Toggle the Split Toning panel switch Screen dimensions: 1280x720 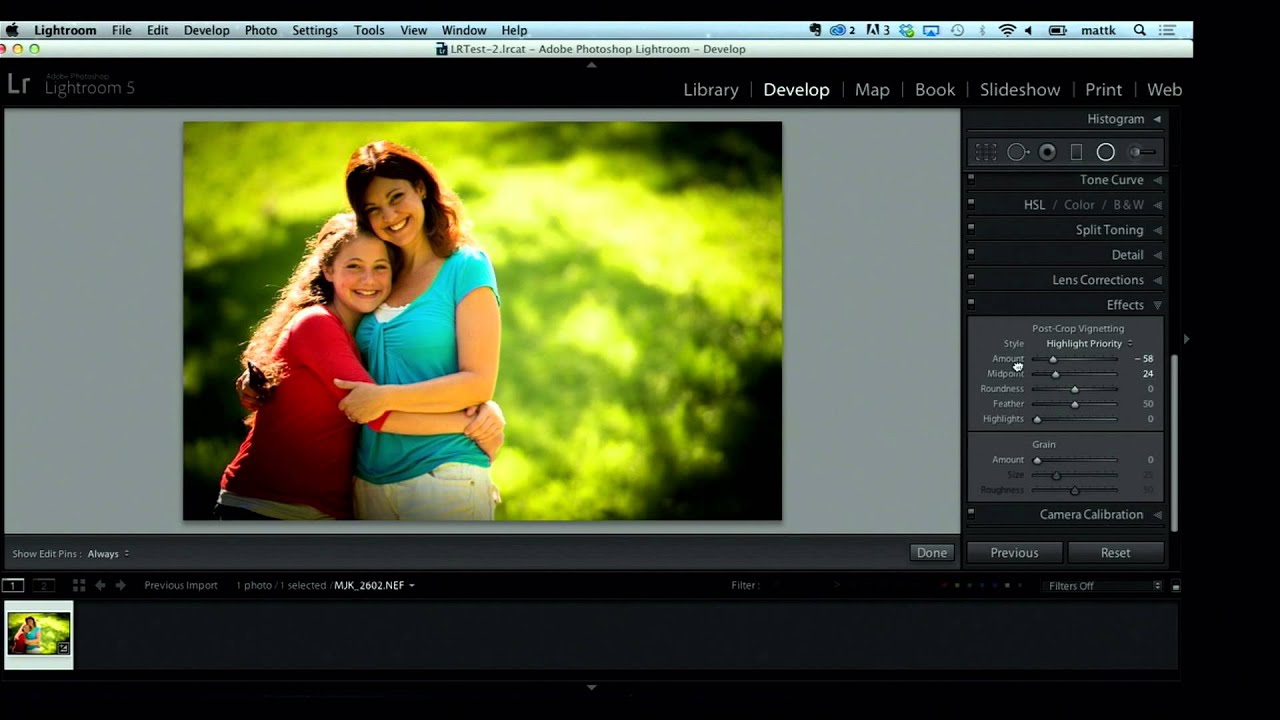(x=970, y=228)
